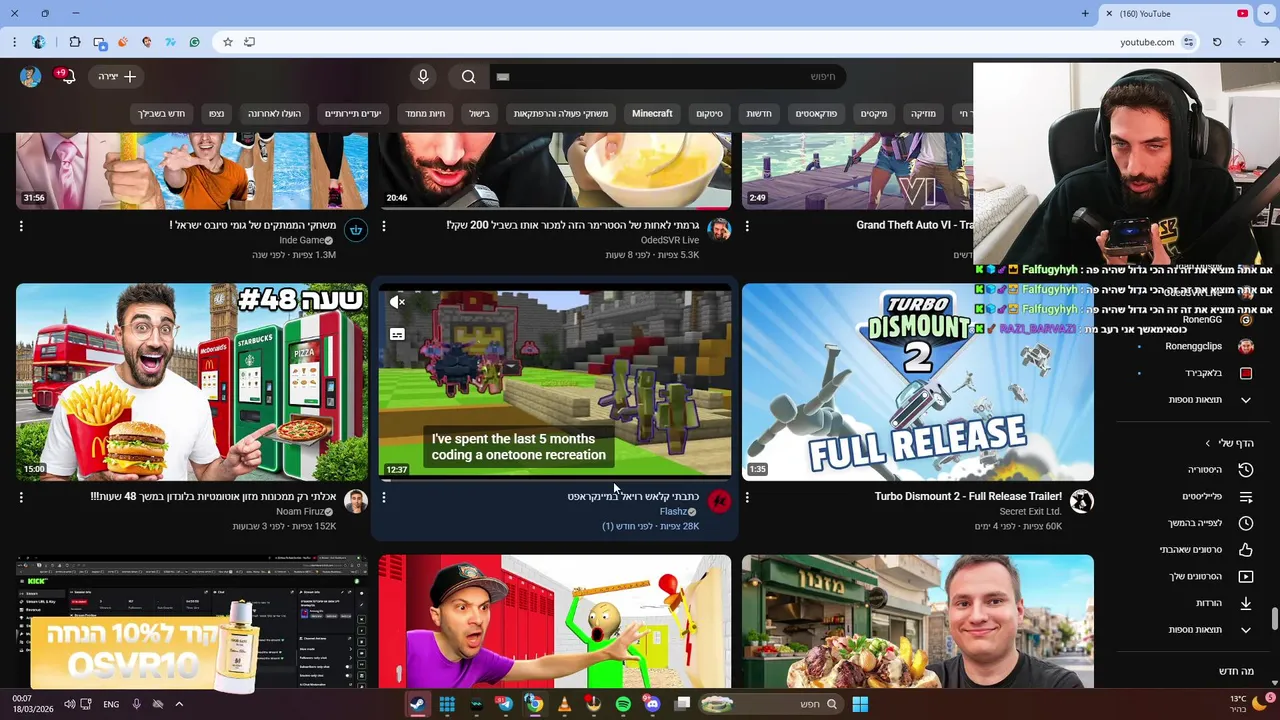Expand more subscriptions results chevron
The image size is (1280, 720).
1246,400
